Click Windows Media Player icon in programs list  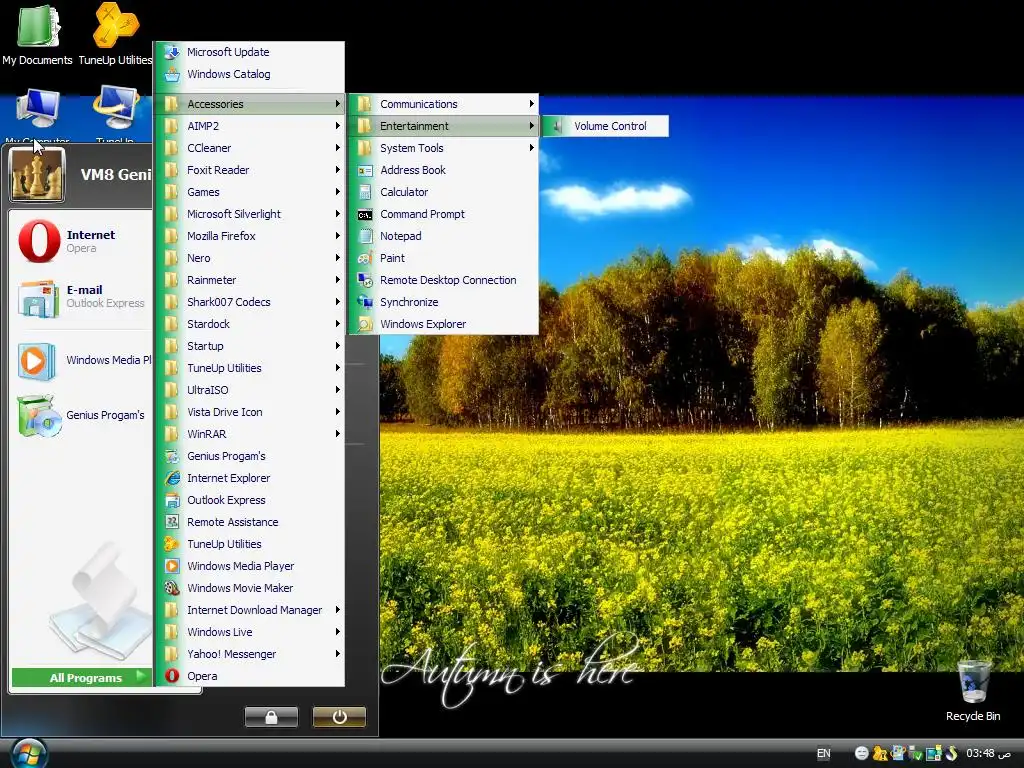[x=172, y=566]
